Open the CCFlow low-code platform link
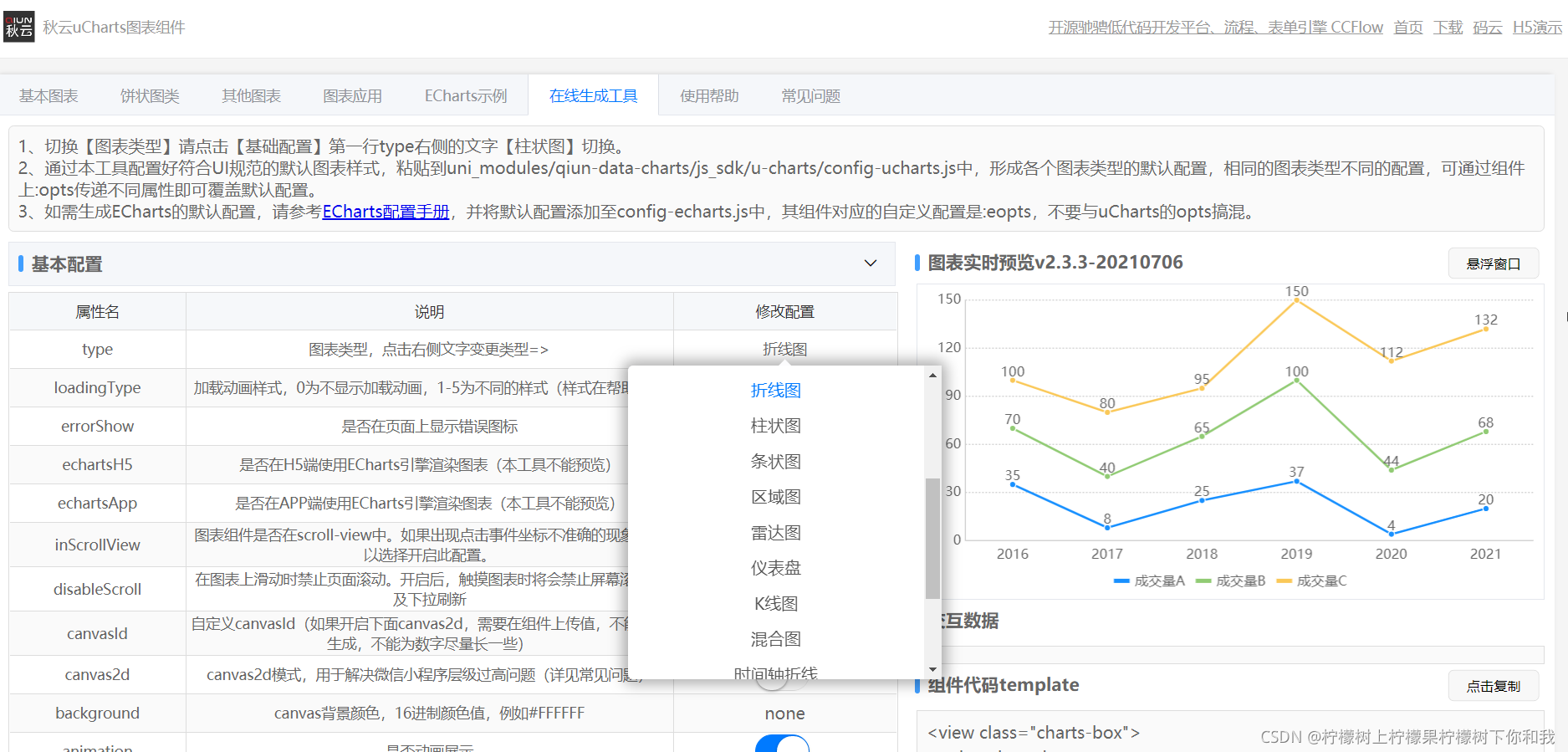1568x752 pixels. [1216, 28]
